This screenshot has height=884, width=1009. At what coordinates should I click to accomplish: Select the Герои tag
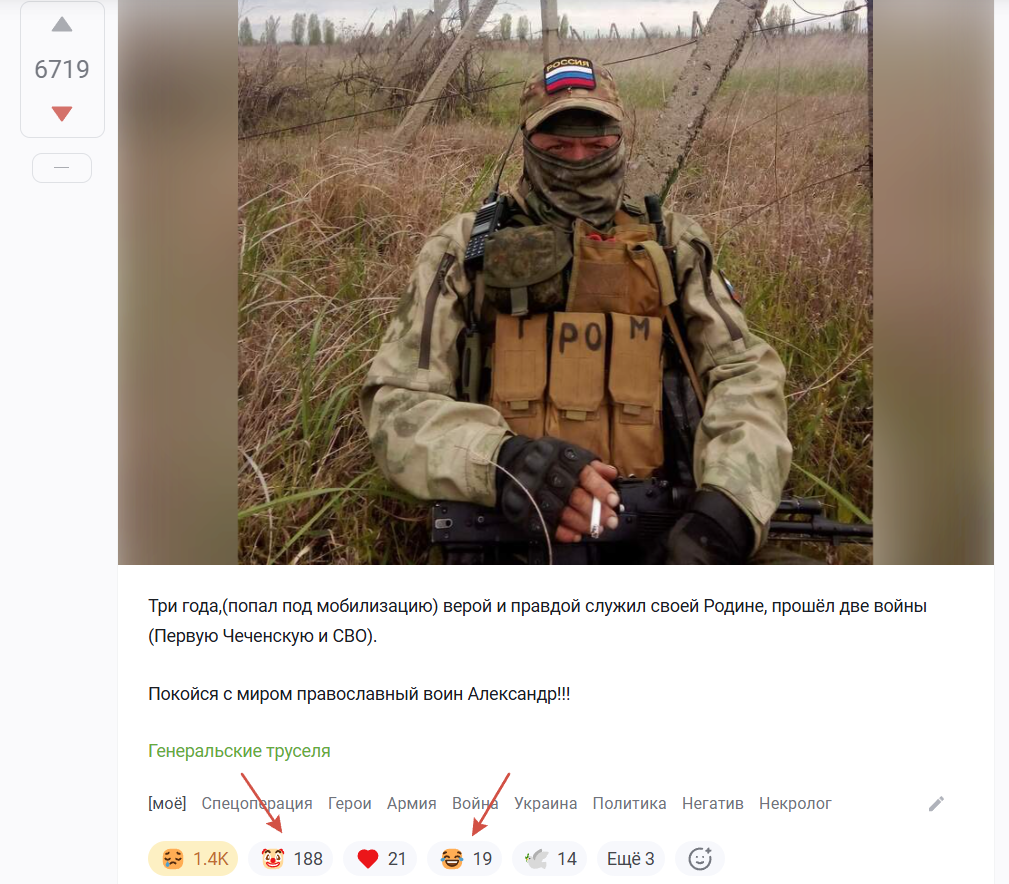point(349,804)
